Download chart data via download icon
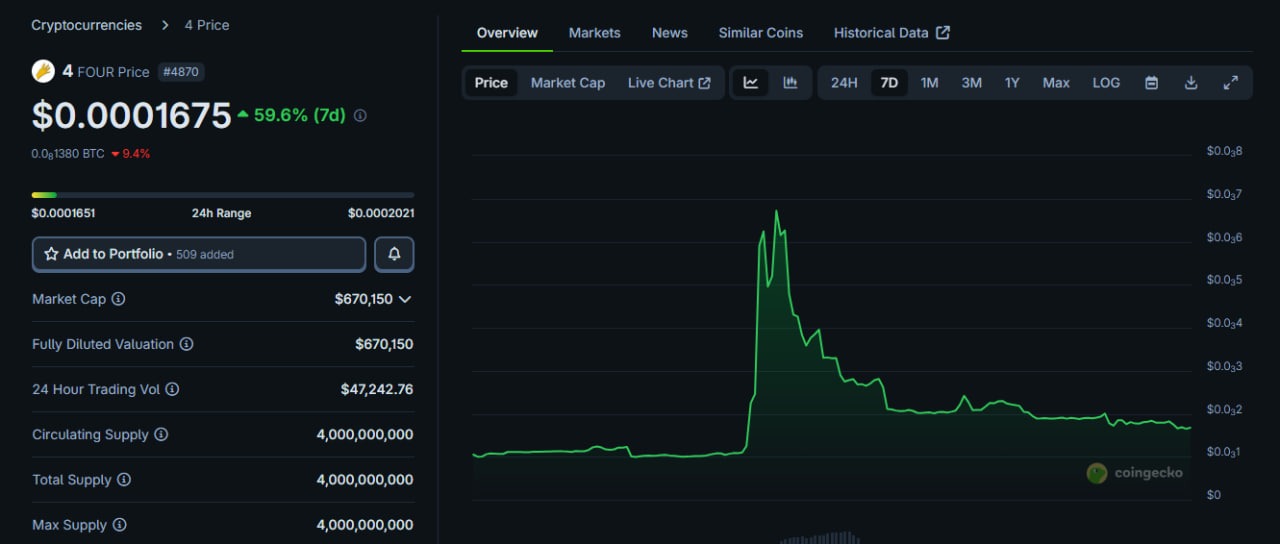The image size is (1280, 544). (x=1191, y=83)
